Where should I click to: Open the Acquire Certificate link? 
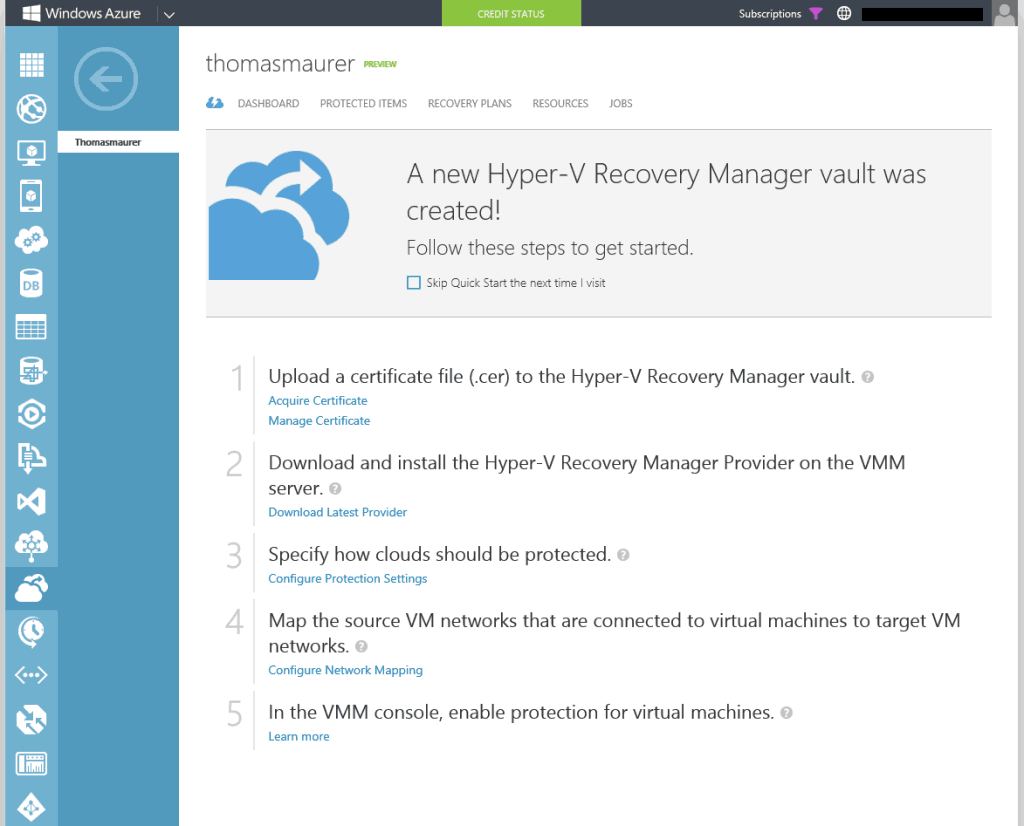318,400
